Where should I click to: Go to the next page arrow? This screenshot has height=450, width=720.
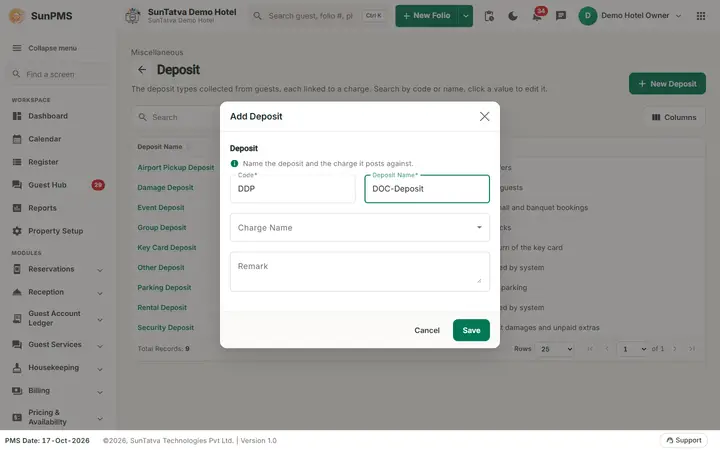point(675,349)
